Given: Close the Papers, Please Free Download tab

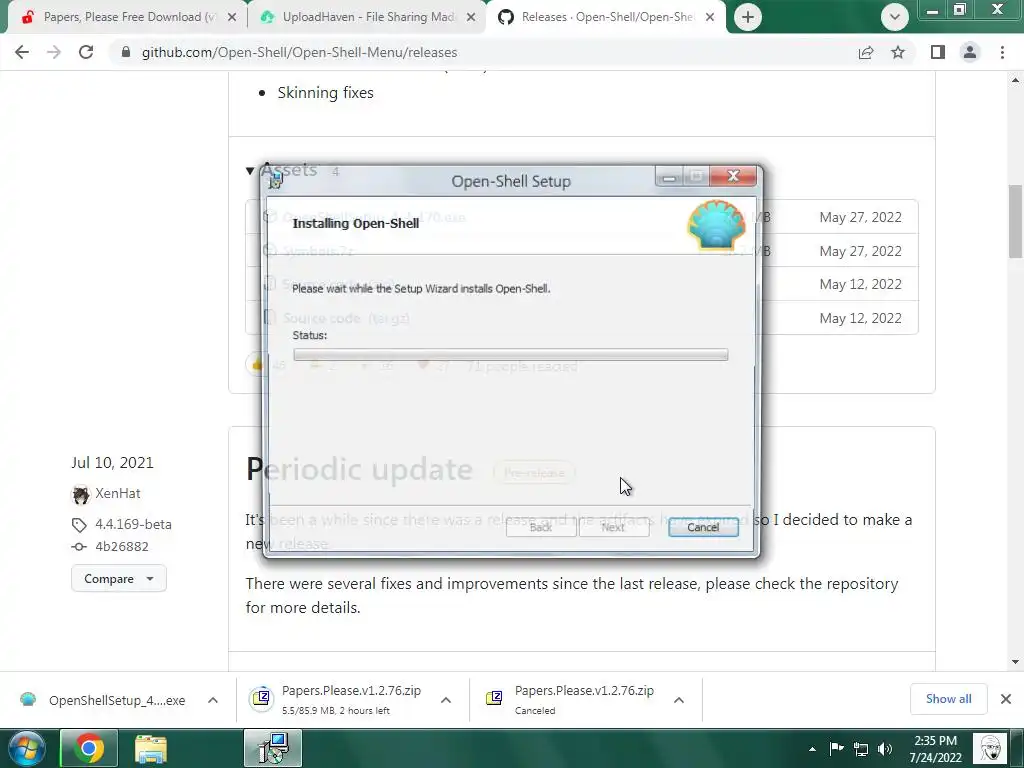Looking at the screenshot, I should pos(232,17).
